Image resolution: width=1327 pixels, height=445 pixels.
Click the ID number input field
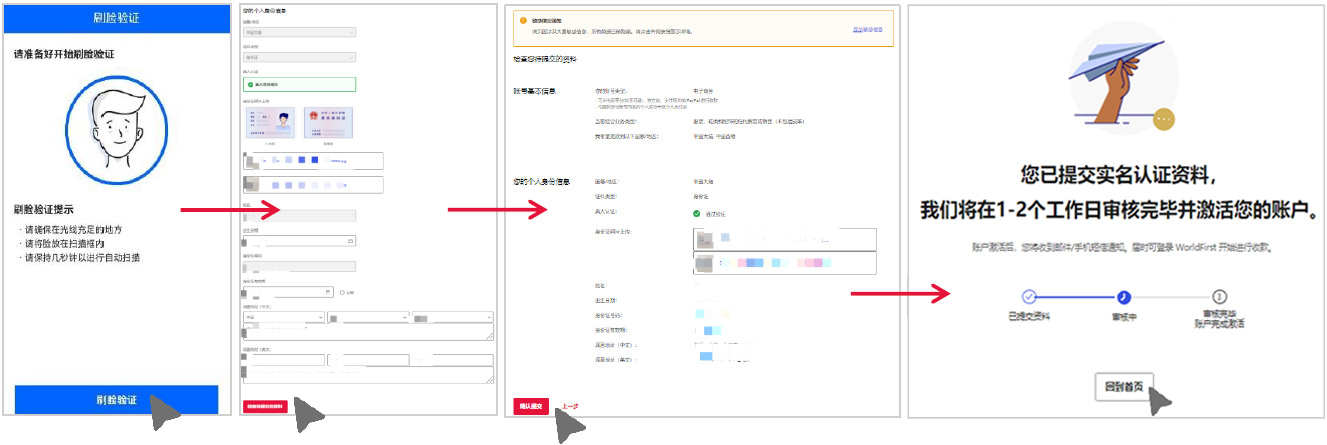299,267
